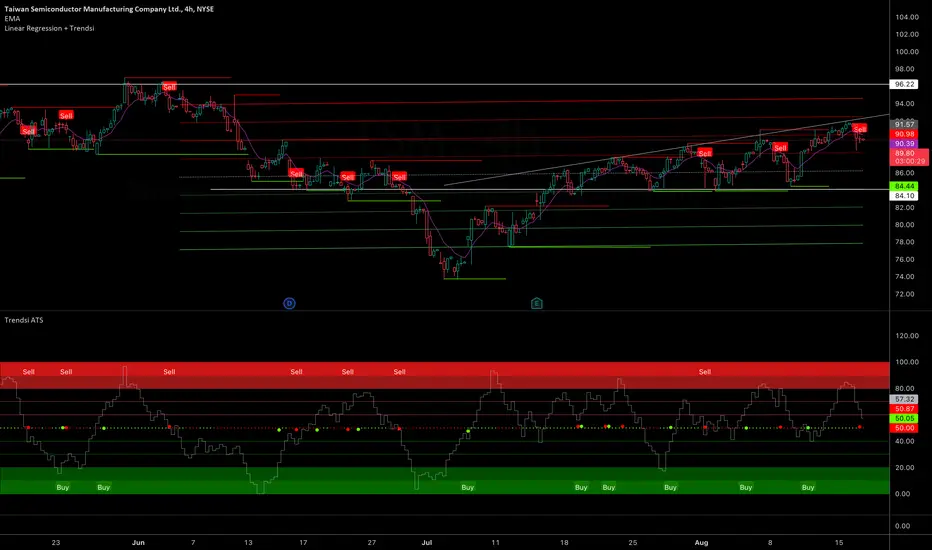The image size is (932, 550).
Task: Click the 57.32 oscillator value label
Action: click(x=904, y=399)
